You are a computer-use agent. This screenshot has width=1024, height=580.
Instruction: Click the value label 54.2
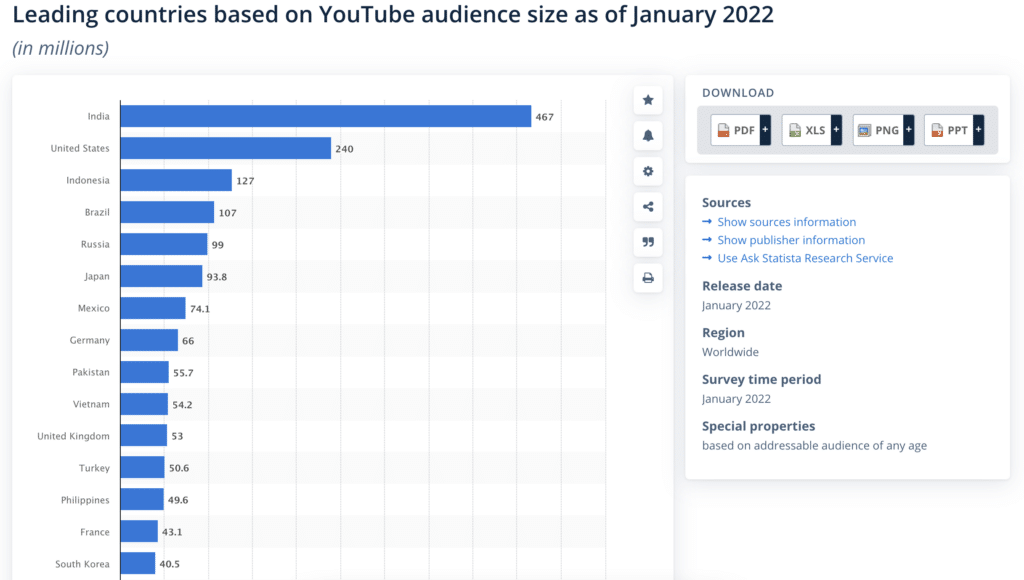182,405
